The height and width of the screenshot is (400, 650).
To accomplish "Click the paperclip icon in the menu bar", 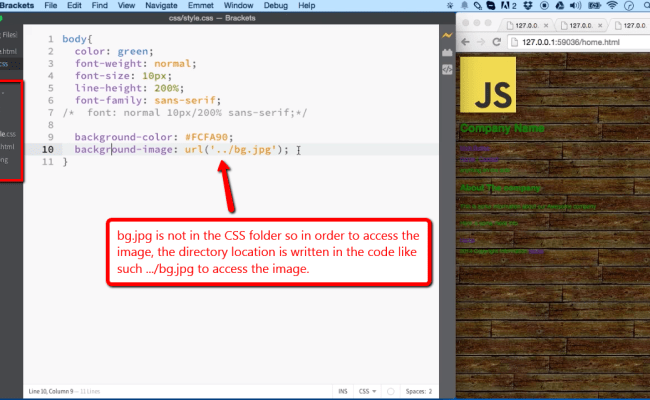I will [x=478, y=5].
